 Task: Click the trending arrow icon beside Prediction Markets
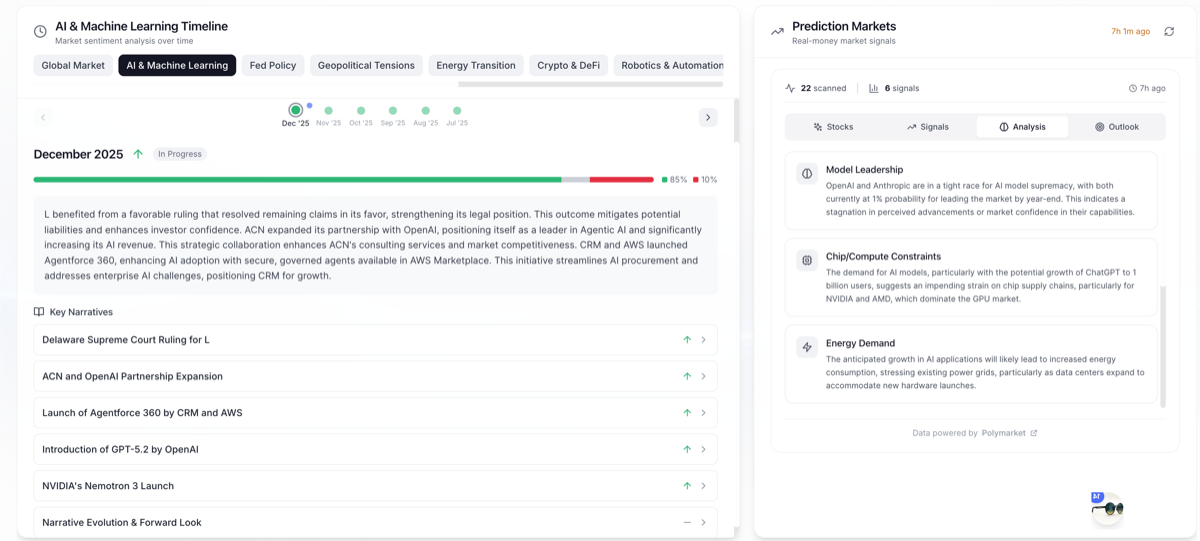point(777,32)
